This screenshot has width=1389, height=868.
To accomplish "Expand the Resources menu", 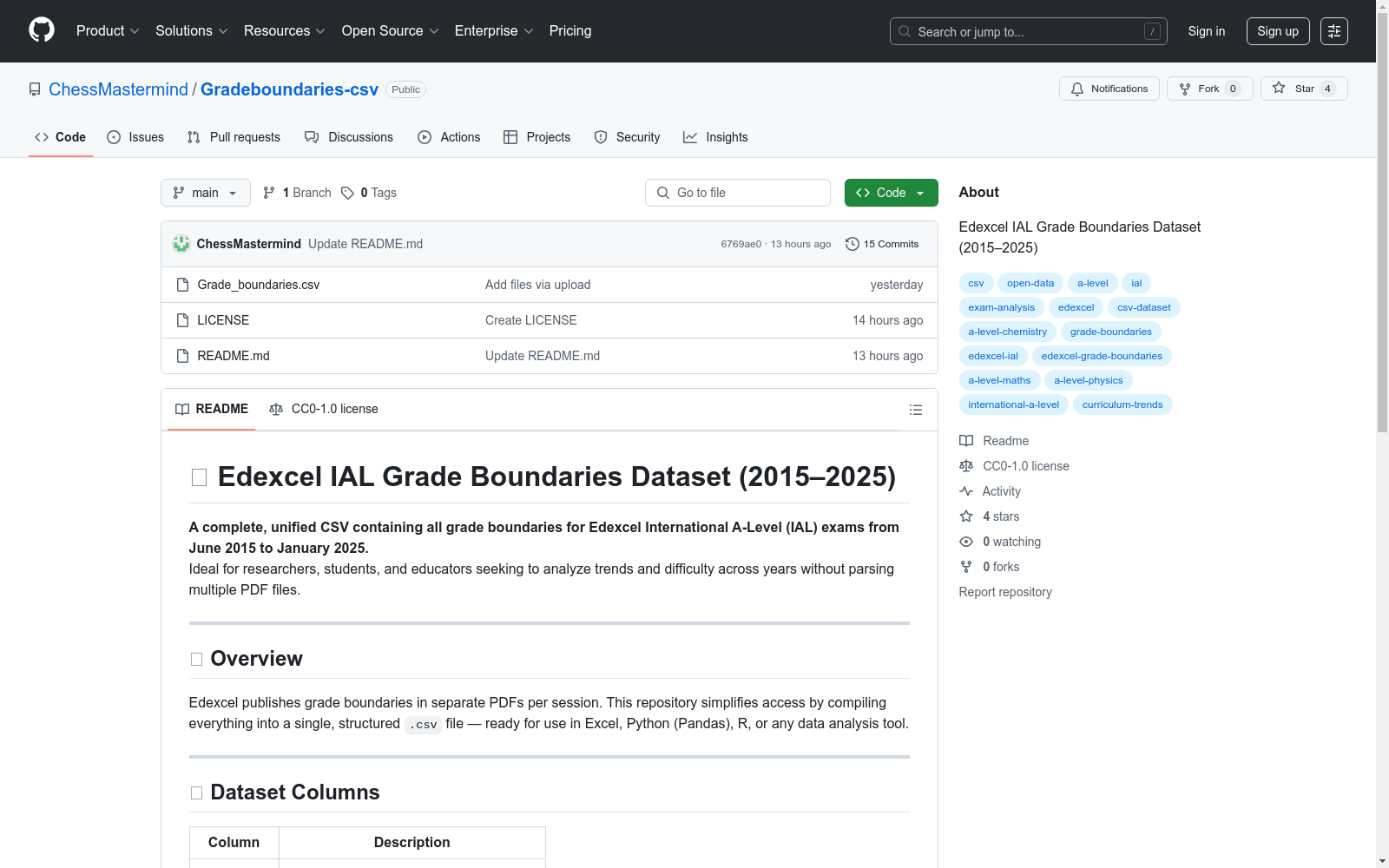I will click(284, 30).
